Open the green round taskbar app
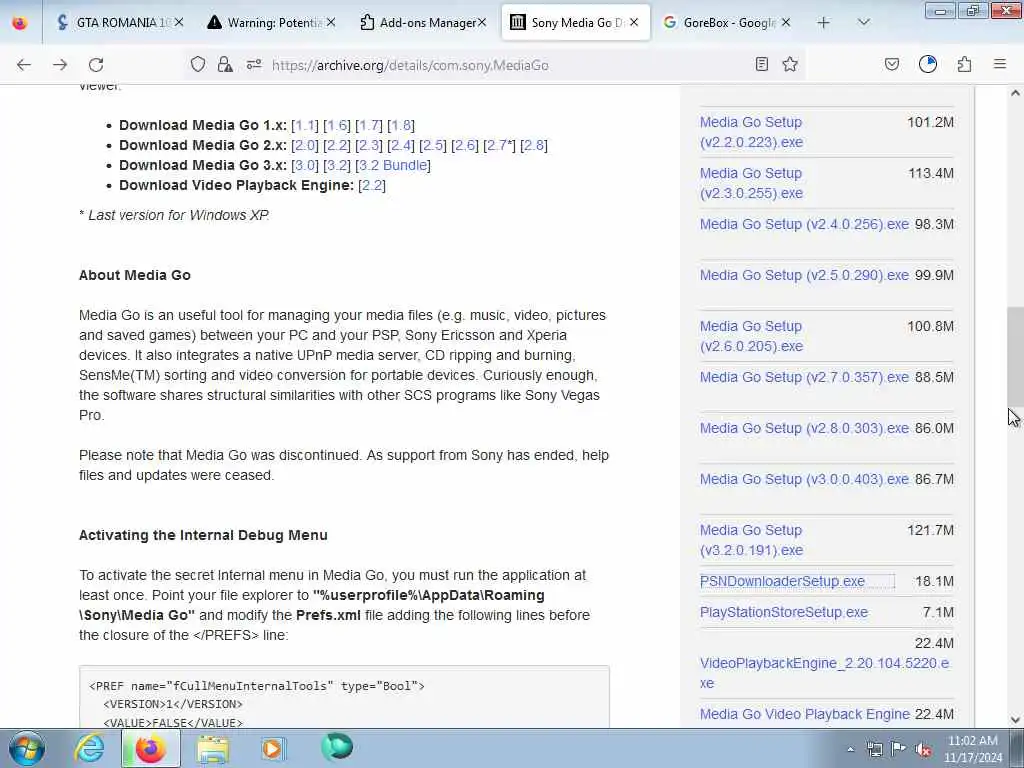Screen dimensions: 1024x768 tap(337, 747)
